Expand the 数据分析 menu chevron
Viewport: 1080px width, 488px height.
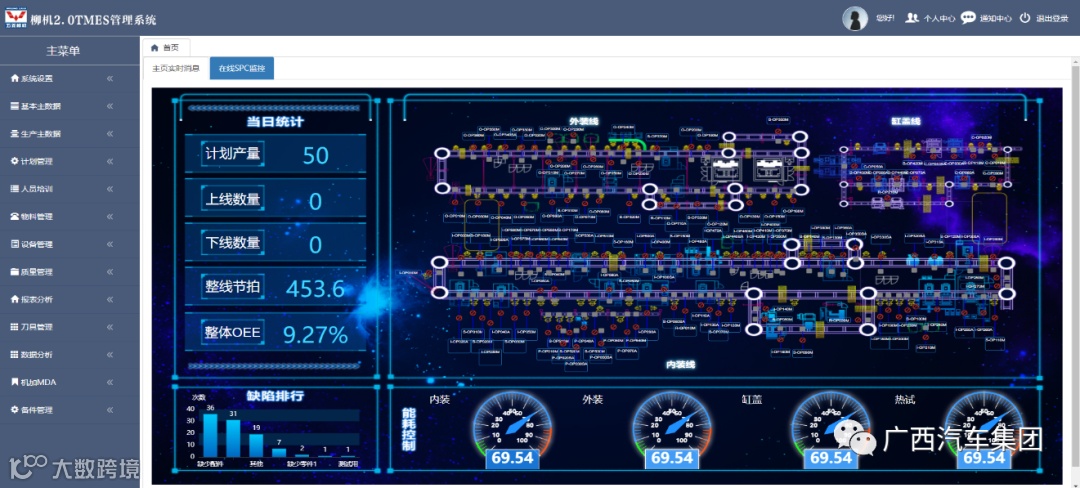coord(110,354)
